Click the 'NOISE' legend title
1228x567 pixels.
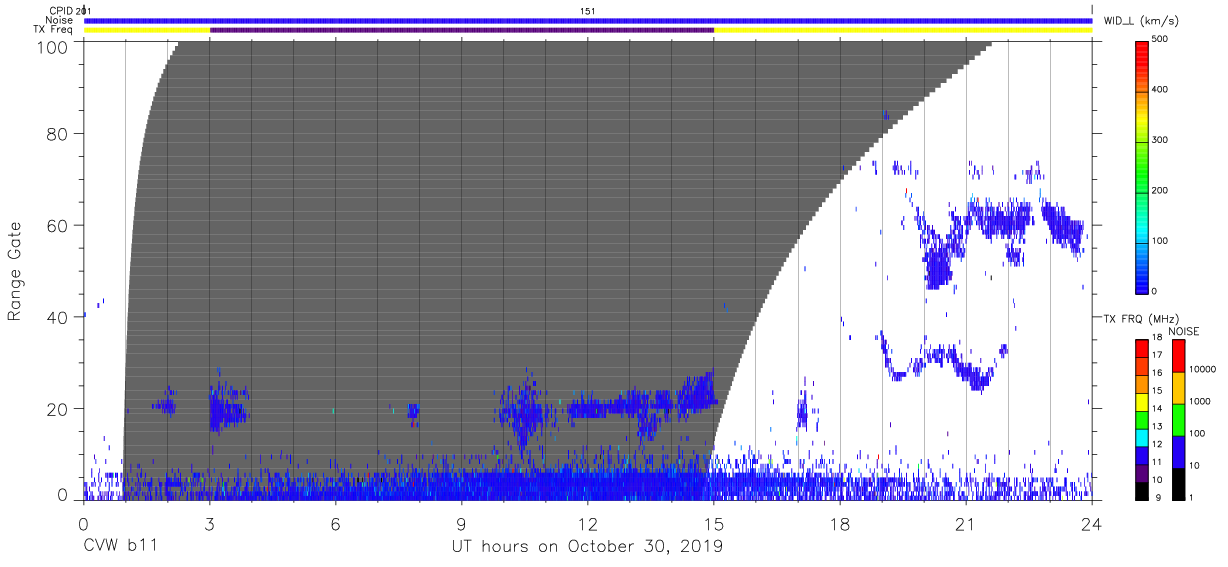(1184, 330)
